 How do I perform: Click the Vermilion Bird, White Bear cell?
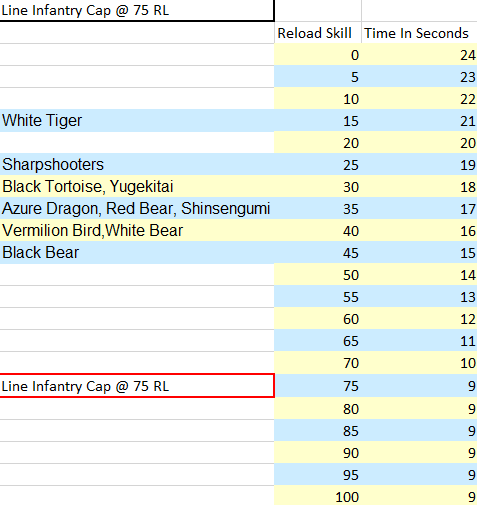pyautogui.click(x=137, y=230)
